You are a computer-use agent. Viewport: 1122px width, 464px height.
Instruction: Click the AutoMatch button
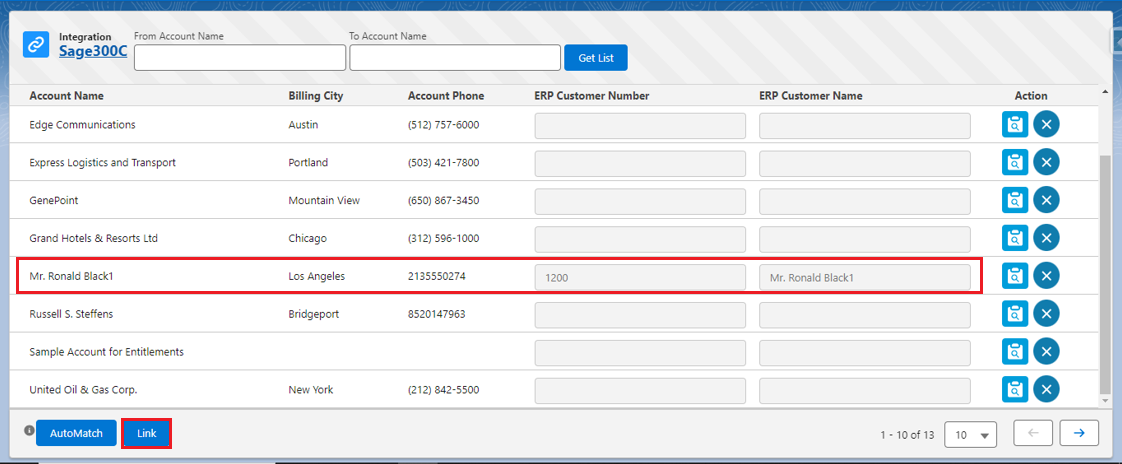point(76,434)
